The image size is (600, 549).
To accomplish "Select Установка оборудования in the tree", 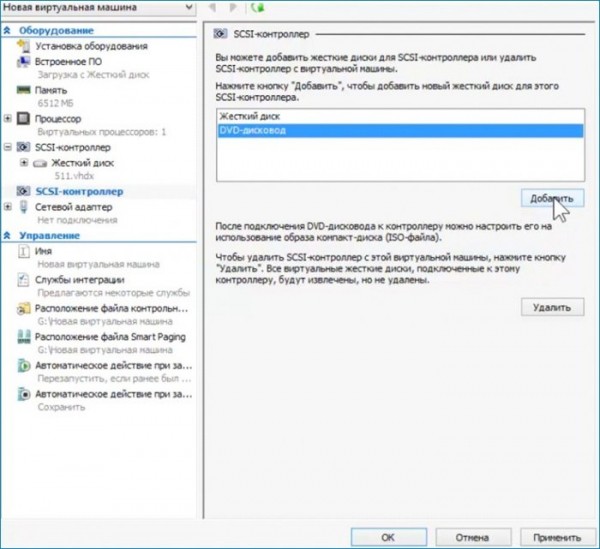I will (x=91, y=46).
